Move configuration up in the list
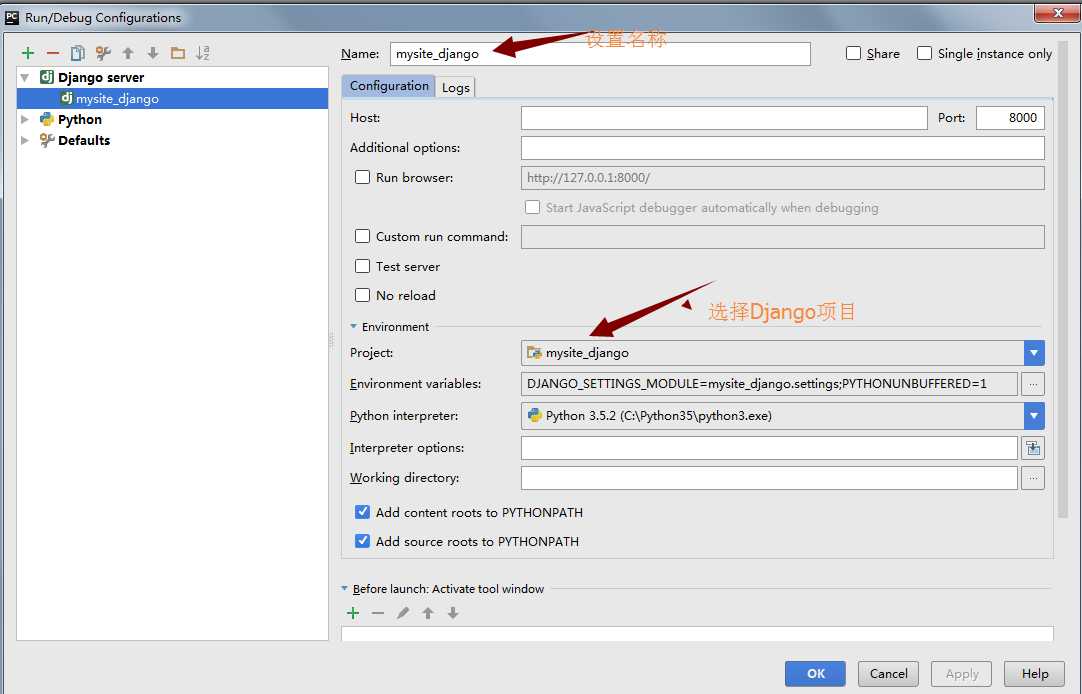This screenshot has width=1082, height=694. point(128,53)
